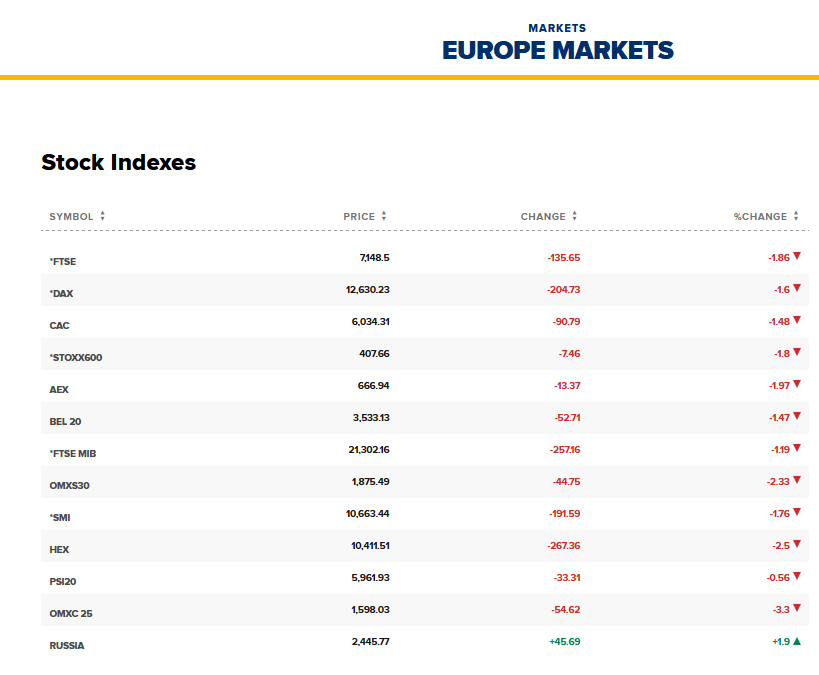The height and width of the screenshot is (675, 819).
Task: Click the AEX percent change -1.97
Action: point(779,386)
